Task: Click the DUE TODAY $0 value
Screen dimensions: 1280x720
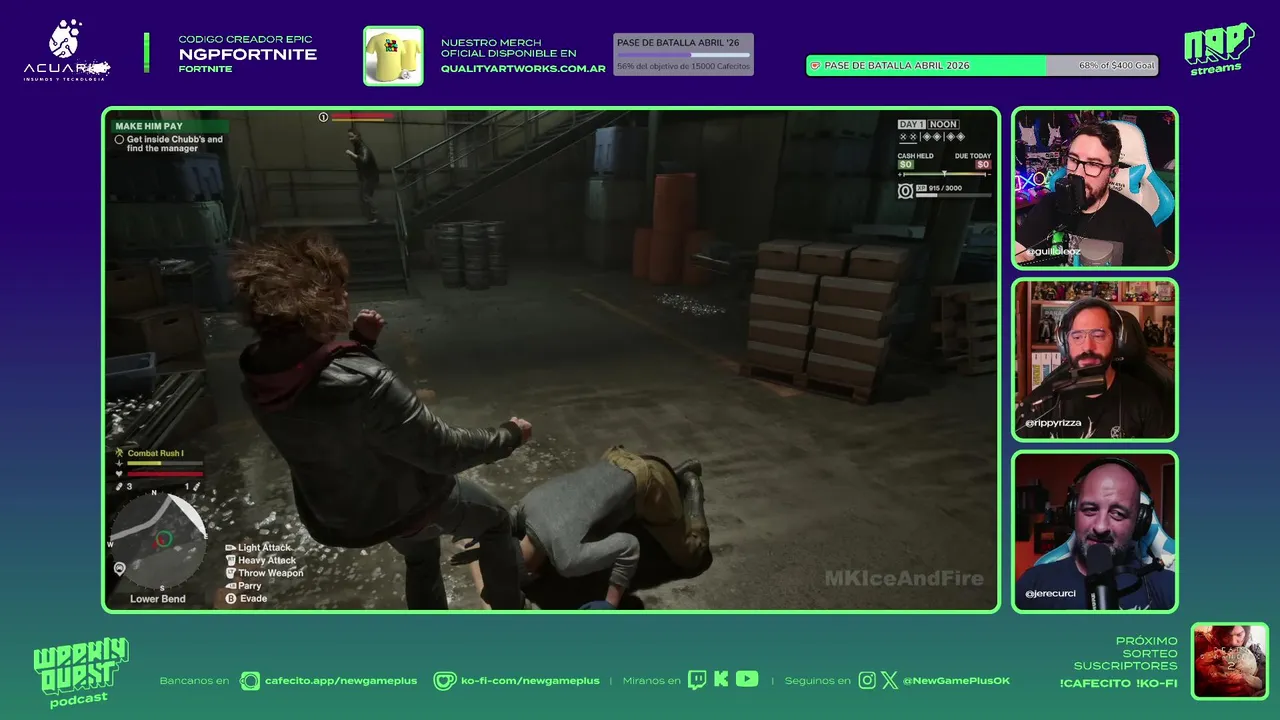Action: click(x=983, y=164)
